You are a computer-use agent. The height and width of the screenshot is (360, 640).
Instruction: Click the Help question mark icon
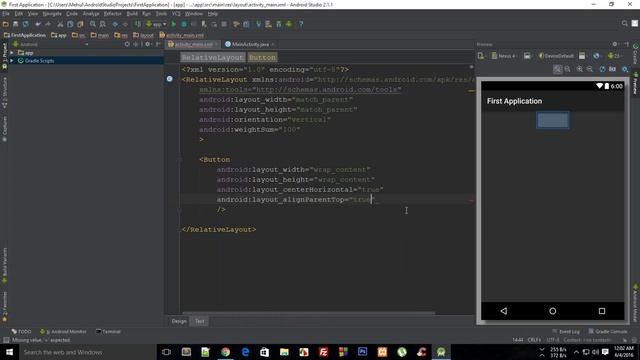point(301,24)
